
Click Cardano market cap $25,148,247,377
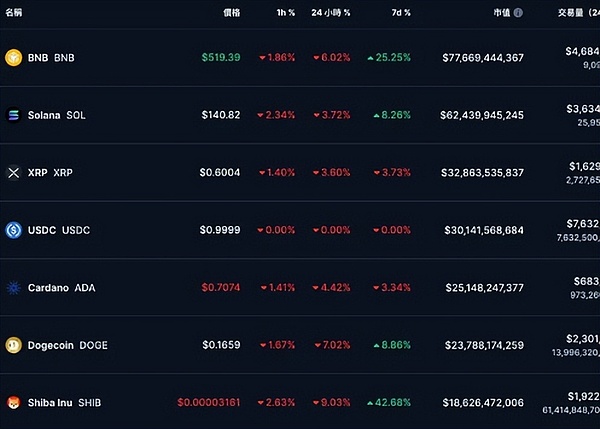click(x=483, y=288)
